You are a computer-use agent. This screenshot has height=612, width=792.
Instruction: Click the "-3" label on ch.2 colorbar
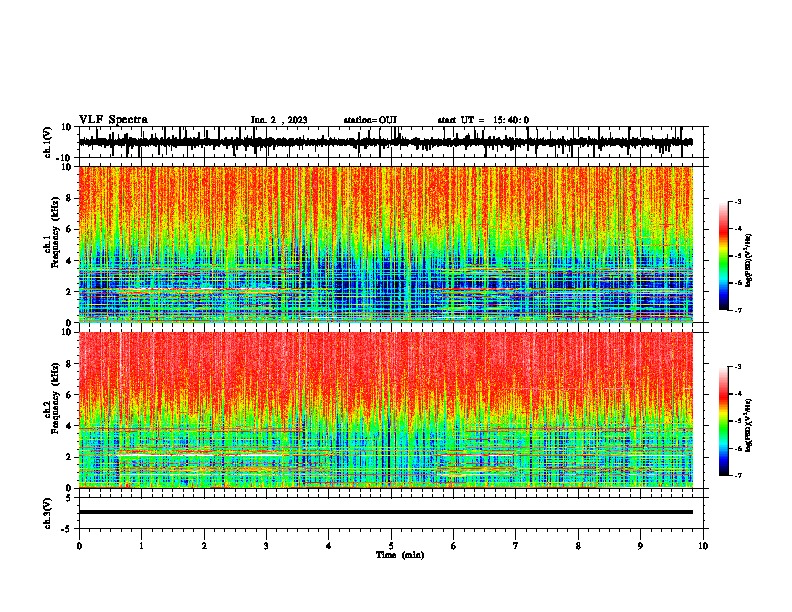737,367
